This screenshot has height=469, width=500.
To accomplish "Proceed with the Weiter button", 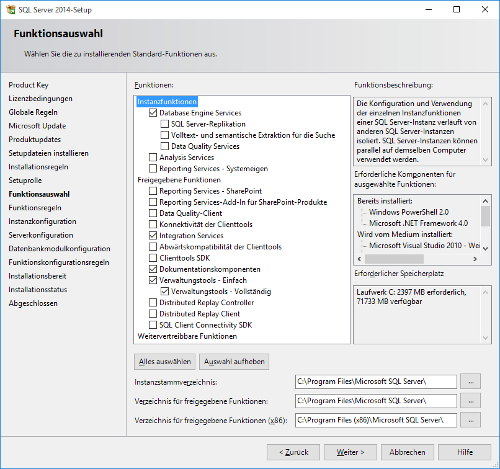I will [350, 452].
